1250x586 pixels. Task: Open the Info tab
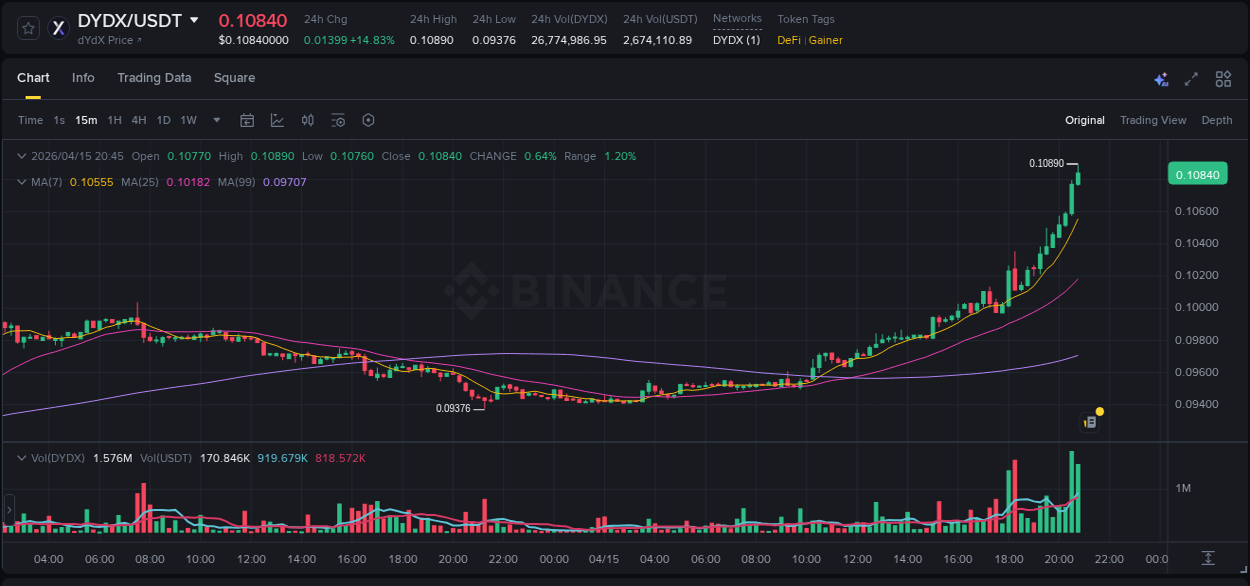tap(83, 78)
